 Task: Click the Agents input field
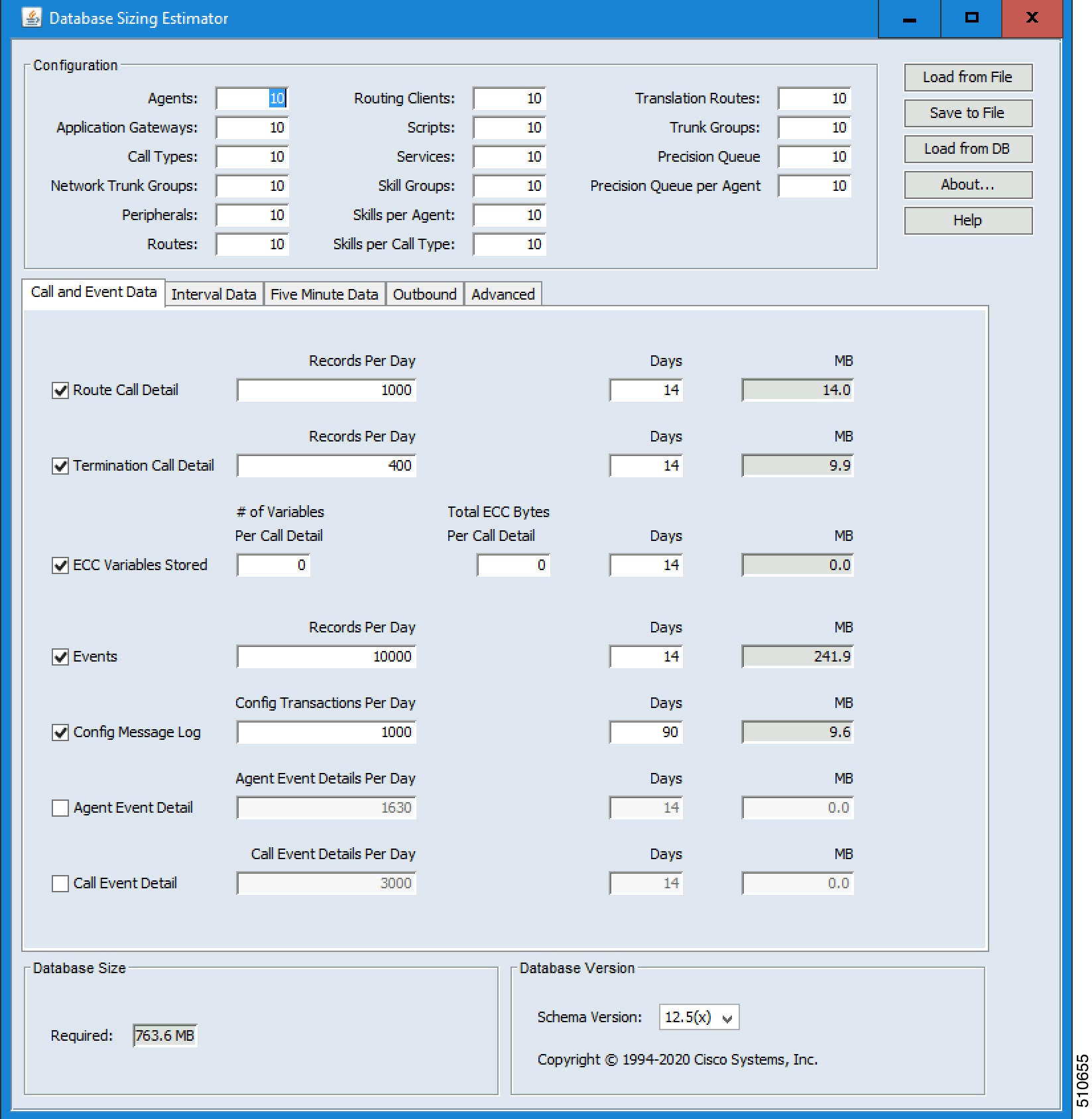pyautogui.click(x=252, y=99)
